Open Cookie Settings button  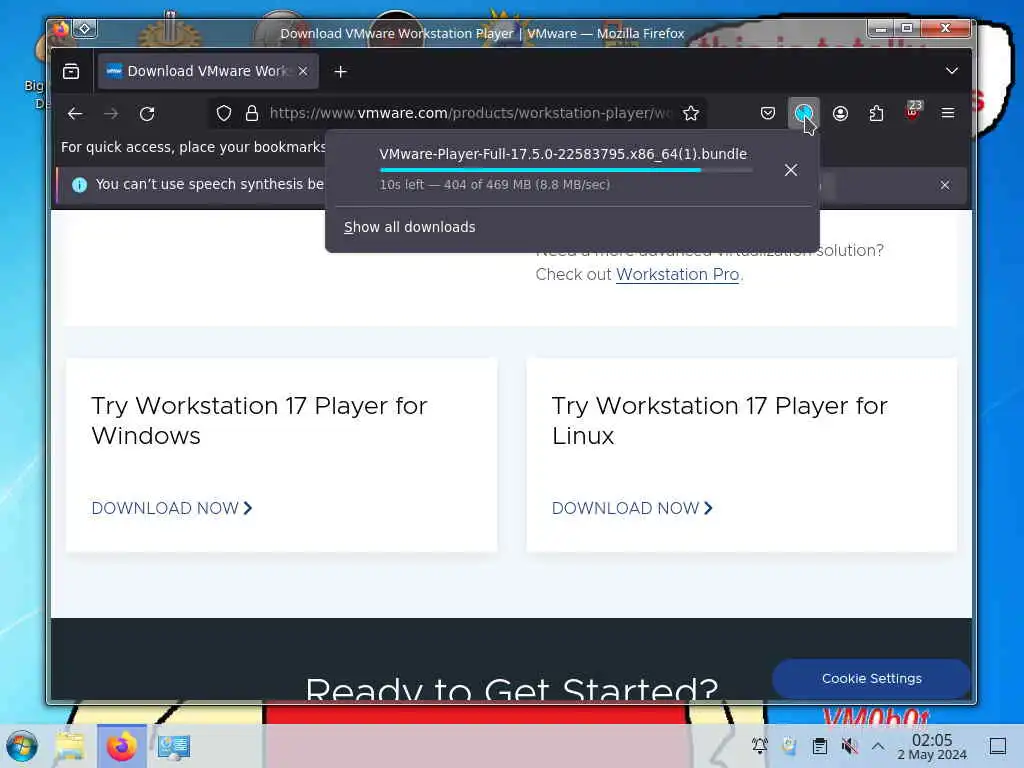pos(871,679)
